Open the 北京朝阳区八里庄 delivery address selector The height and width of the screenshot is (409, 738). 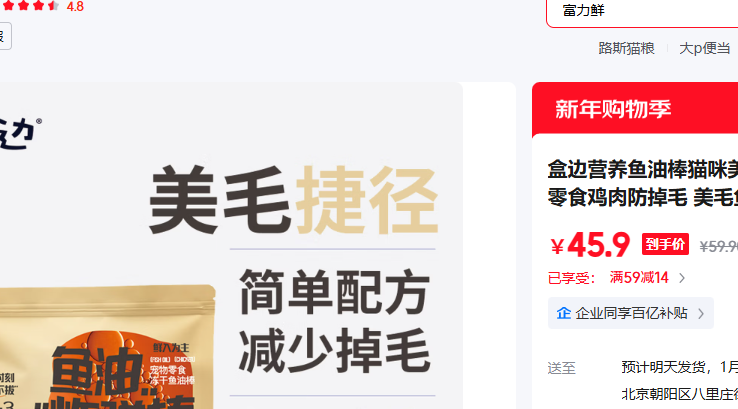679,394
